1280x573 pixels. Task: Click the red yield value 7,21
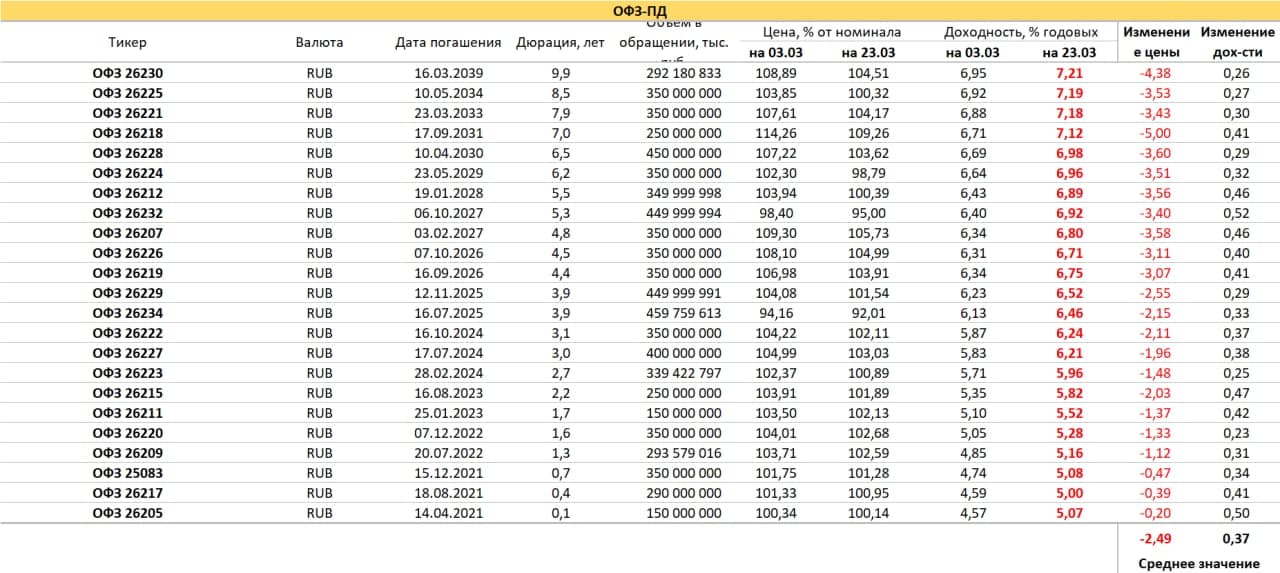[x=1069, y=73]
